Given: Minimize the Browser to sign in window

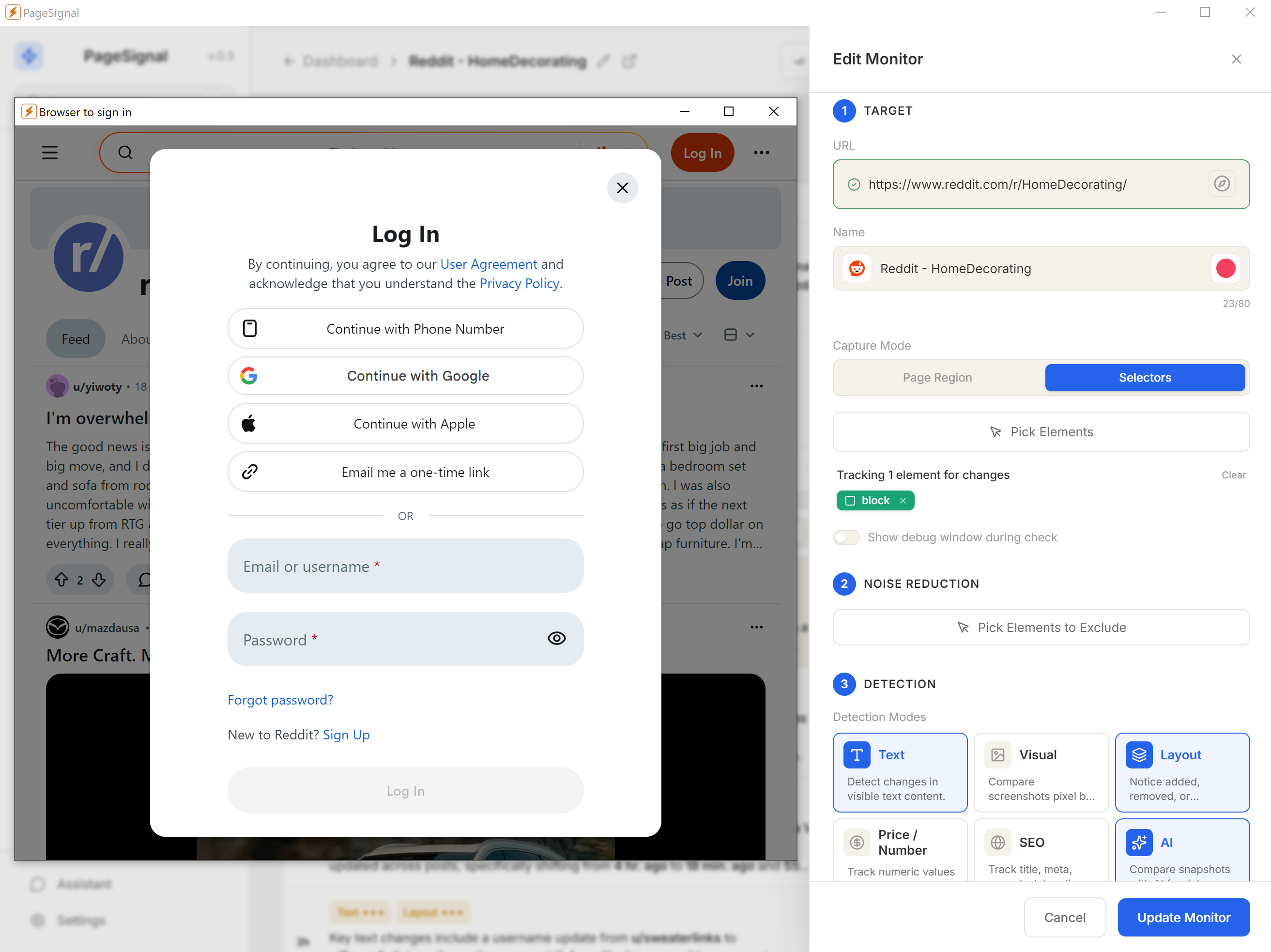Looking at the screenshot, I should (684, 111).
